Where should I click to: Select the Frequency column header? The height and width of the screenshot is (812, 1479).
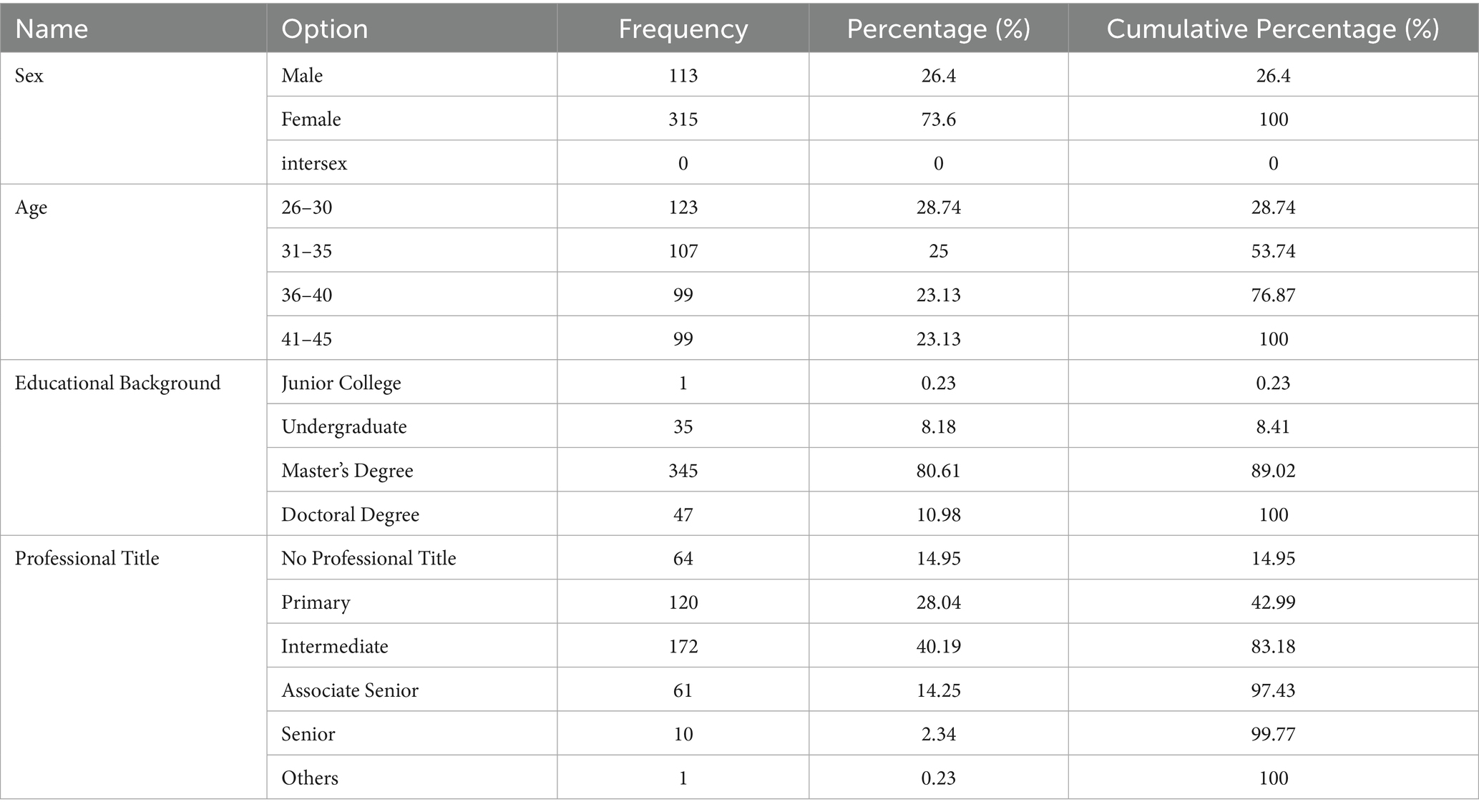coord(683,29)
